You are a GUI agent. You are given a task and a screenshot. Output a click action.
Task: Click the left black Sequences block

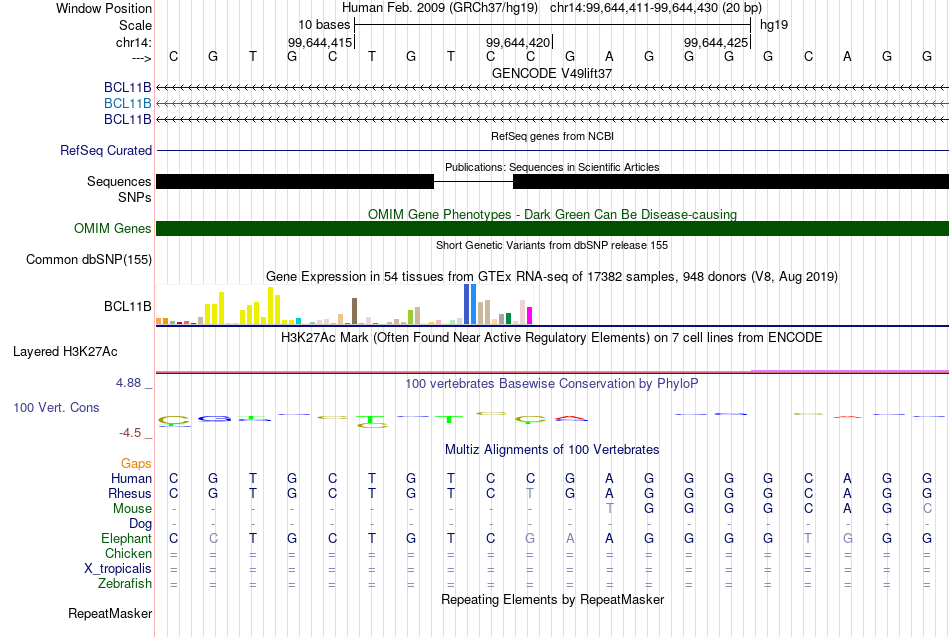[295, 181]
